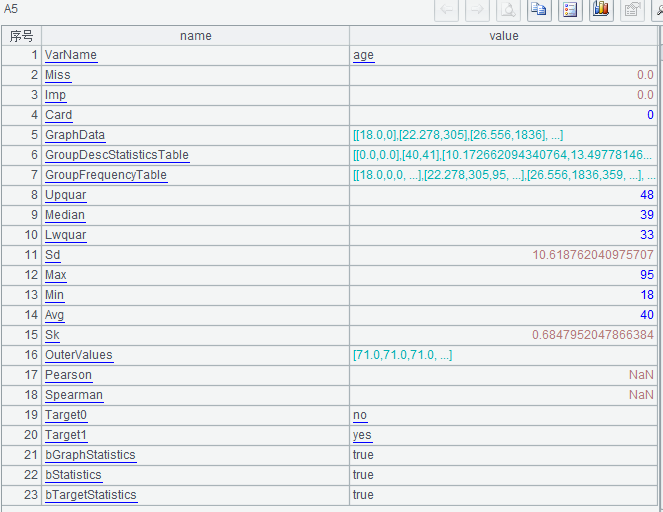
Task: Select the Imp name cell
Action: 195,95
